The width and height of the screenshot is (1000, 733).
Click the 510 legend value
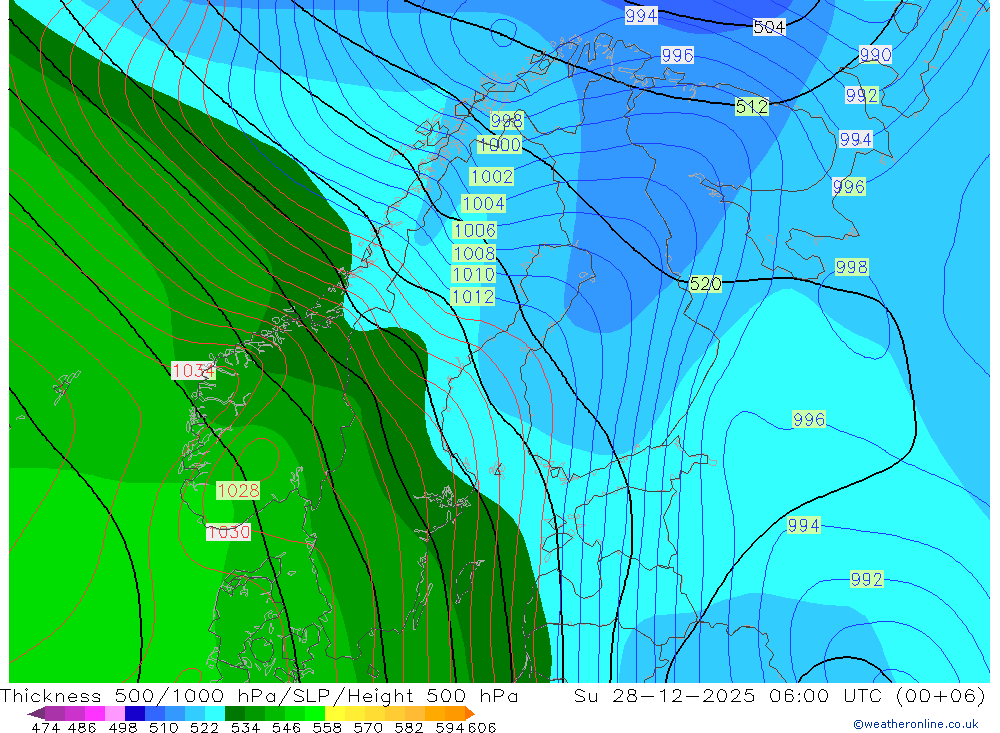(x=164, y=727)
